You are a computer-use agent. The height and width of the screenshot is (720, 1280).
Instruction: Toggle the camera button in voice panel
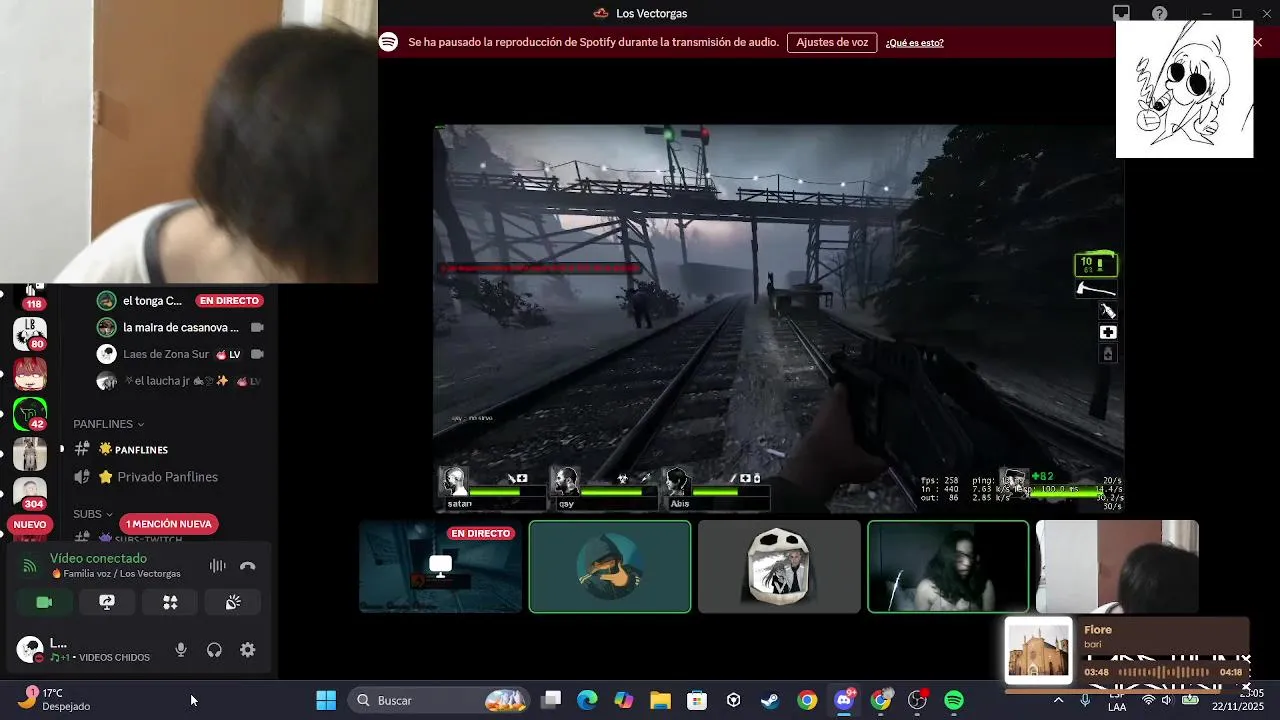[x=44, y=602]
